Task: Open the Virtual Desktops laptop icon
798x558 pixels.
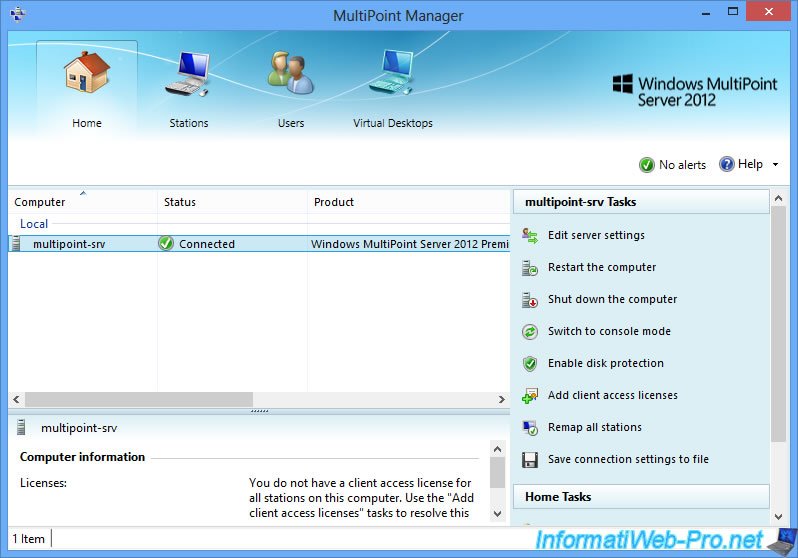Action: coord(391,72)
